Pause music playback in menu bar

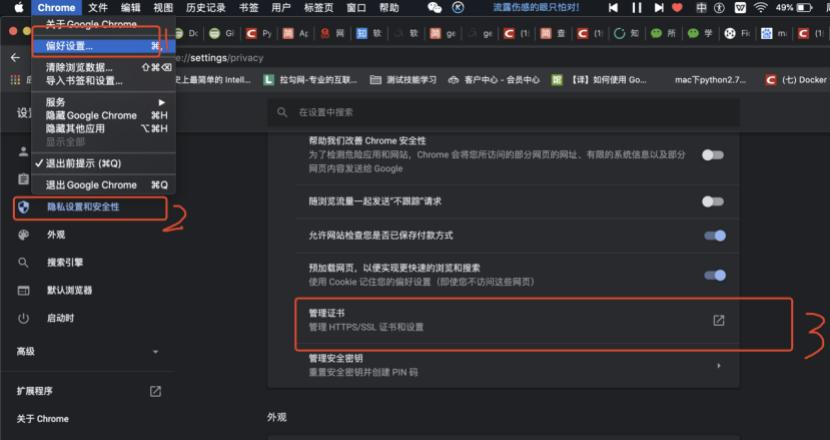coord(637,7)
